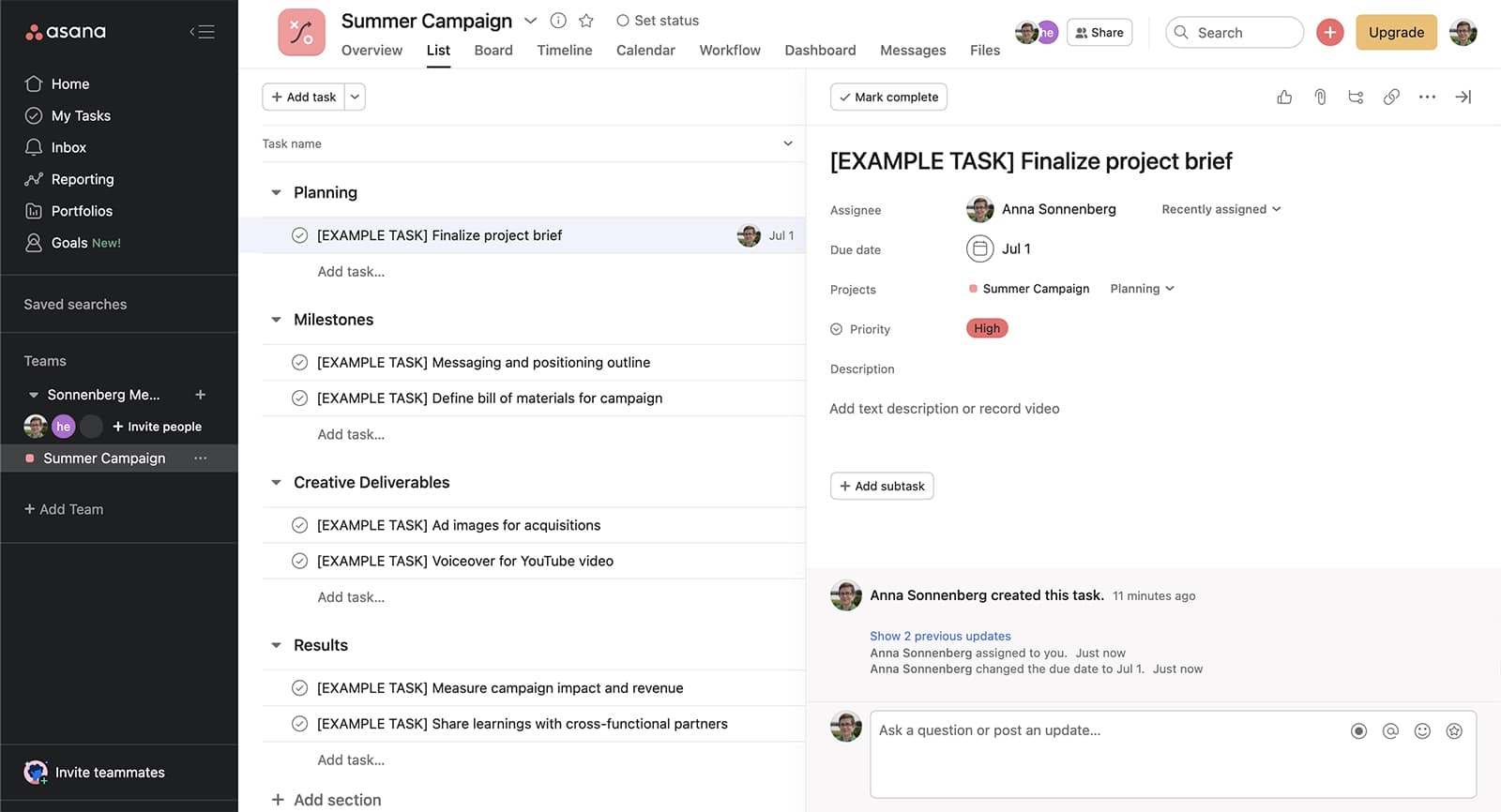This screenshot has height=812, width=1501.
Task: Attach a file with the paperclip icon
Action: click(1320, 97)
